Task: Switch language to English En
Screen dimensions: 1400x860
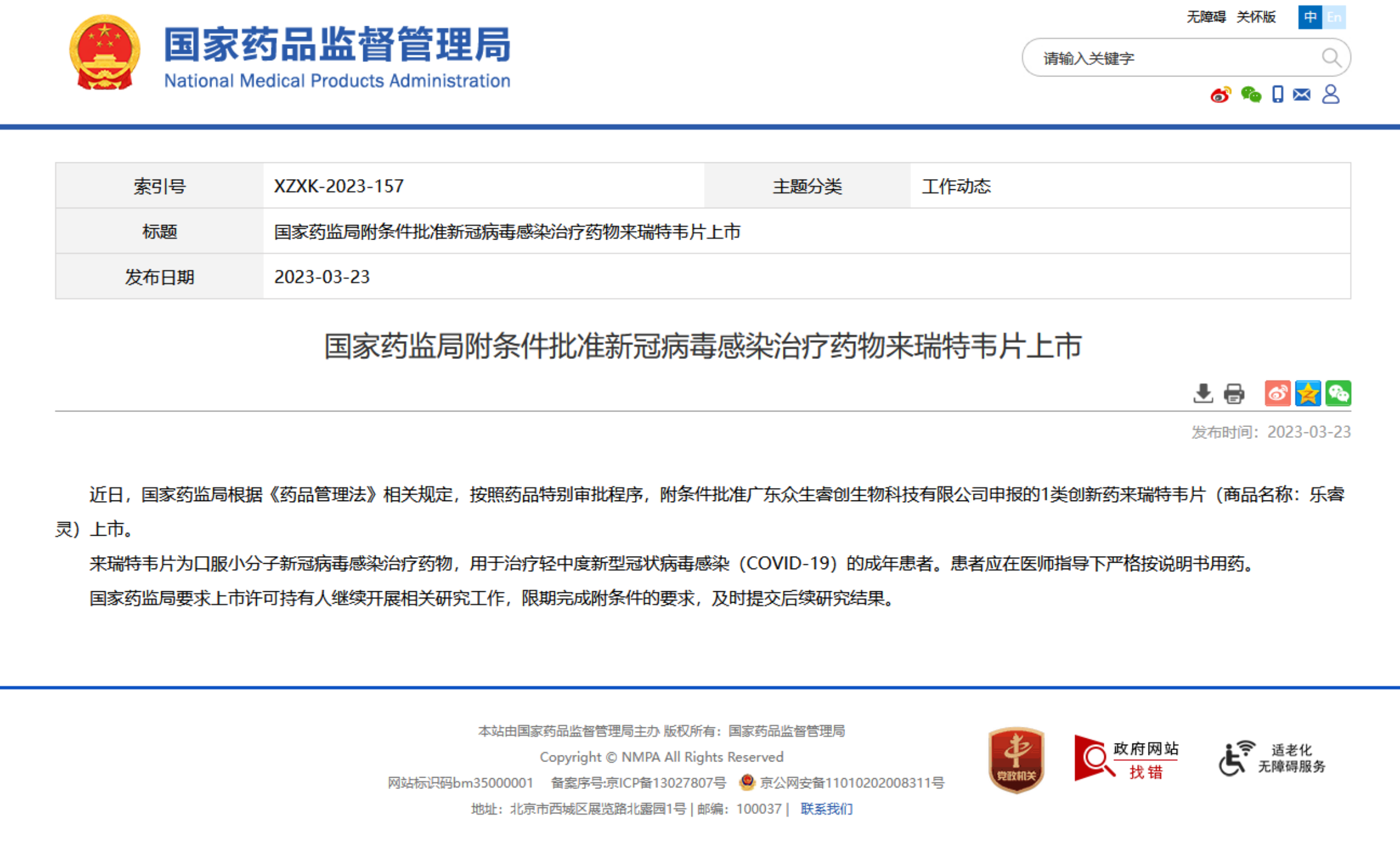Action: [x=1334, y=17]
